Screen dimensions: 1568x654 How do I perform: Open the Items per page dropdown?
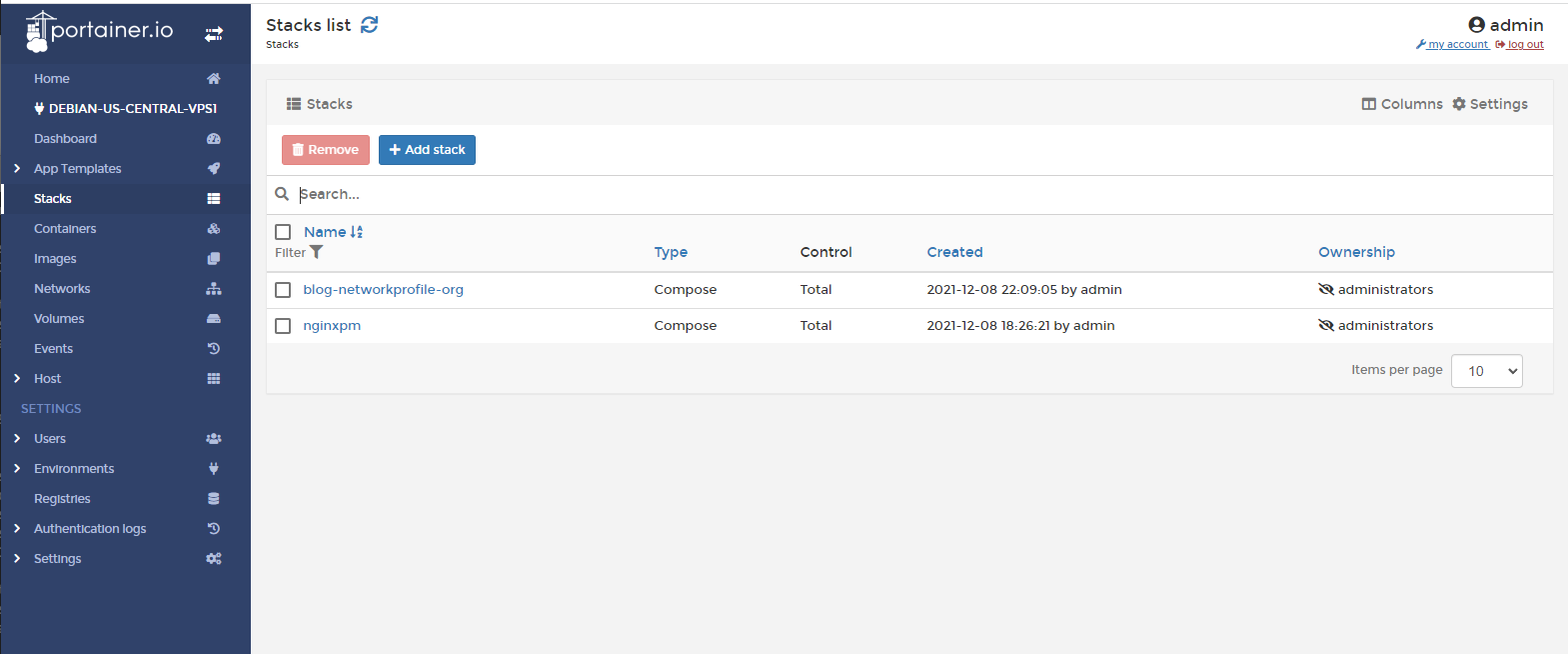tap(1486, 371)
